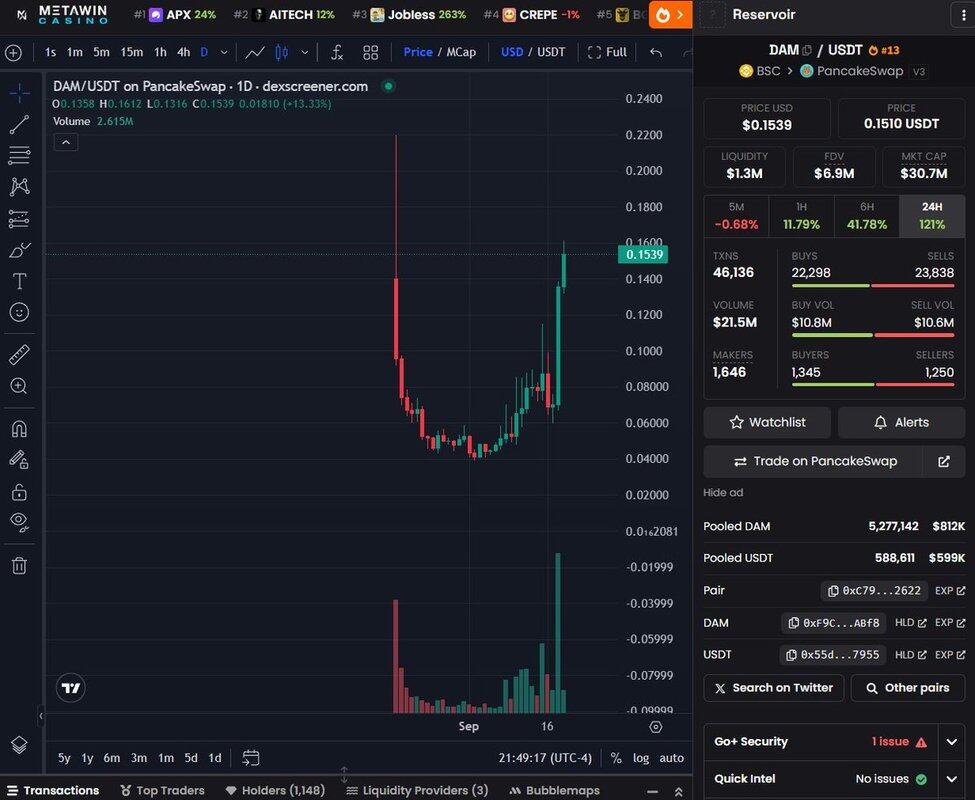975x800 pixels.
Task: Expand the Go+ Security section
Action: [951, 742]
